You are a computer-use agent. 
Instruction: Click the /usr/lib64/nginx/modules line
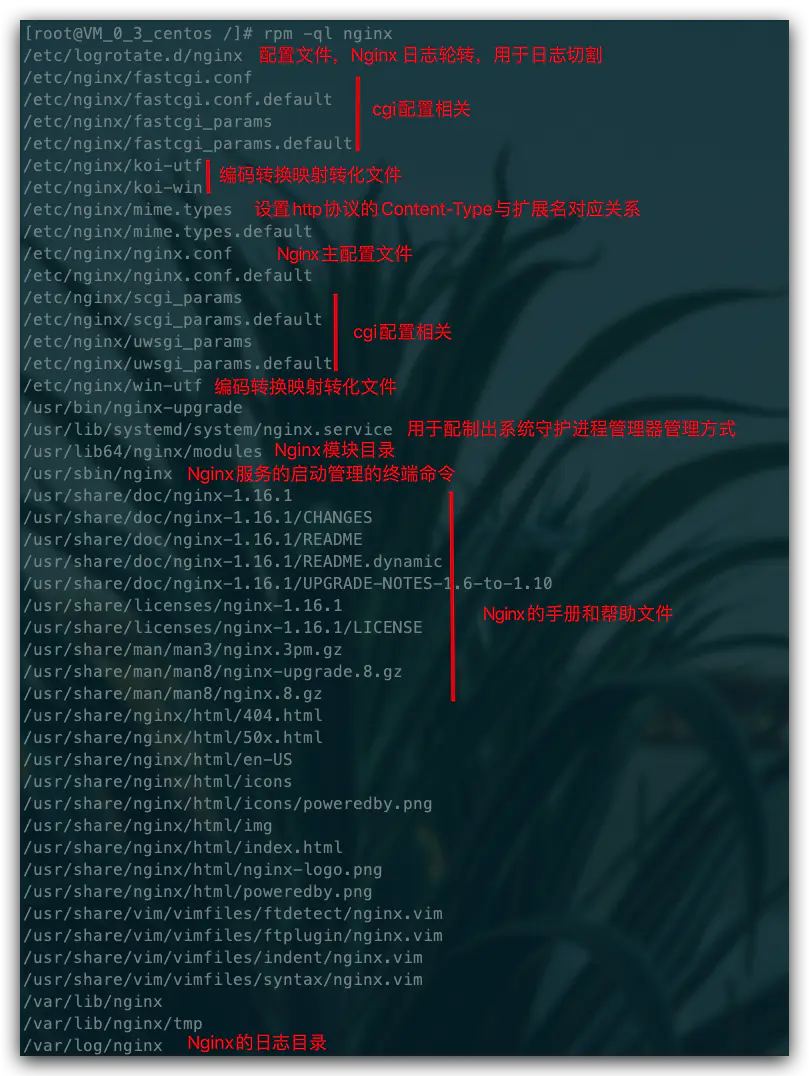(x=143, y=452)
